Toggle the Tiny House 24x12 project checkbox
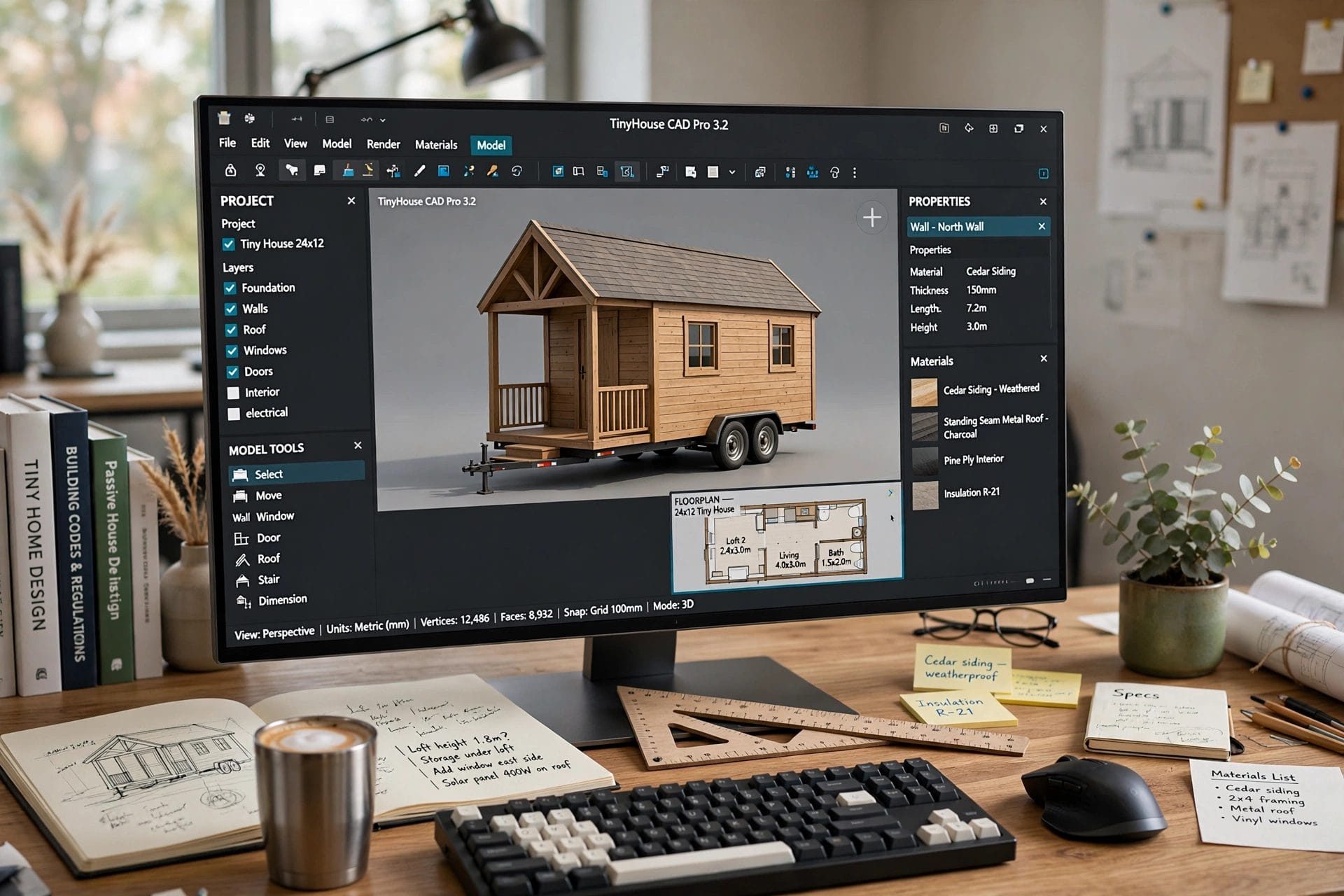 (228, 244)
